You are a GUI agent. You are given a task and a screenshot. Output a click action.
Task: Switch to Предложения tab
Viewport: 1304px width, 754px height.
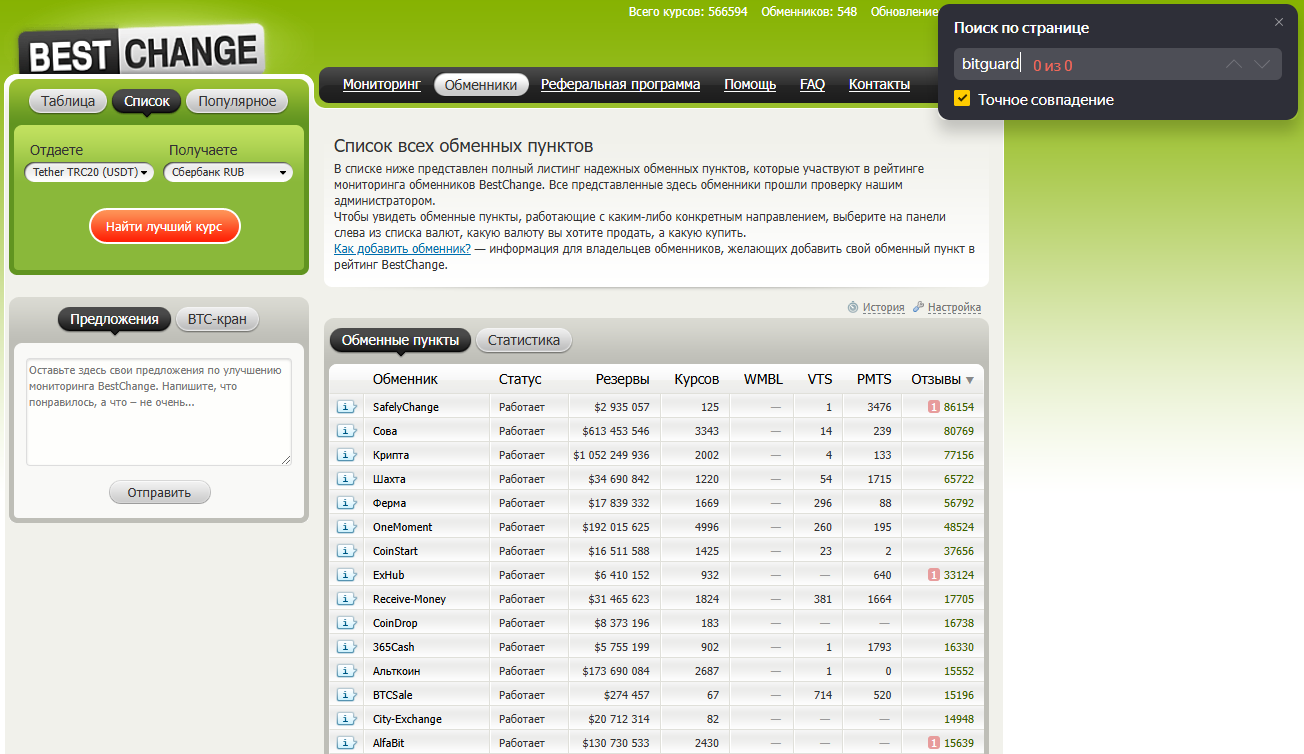click(x=114, y=319)
